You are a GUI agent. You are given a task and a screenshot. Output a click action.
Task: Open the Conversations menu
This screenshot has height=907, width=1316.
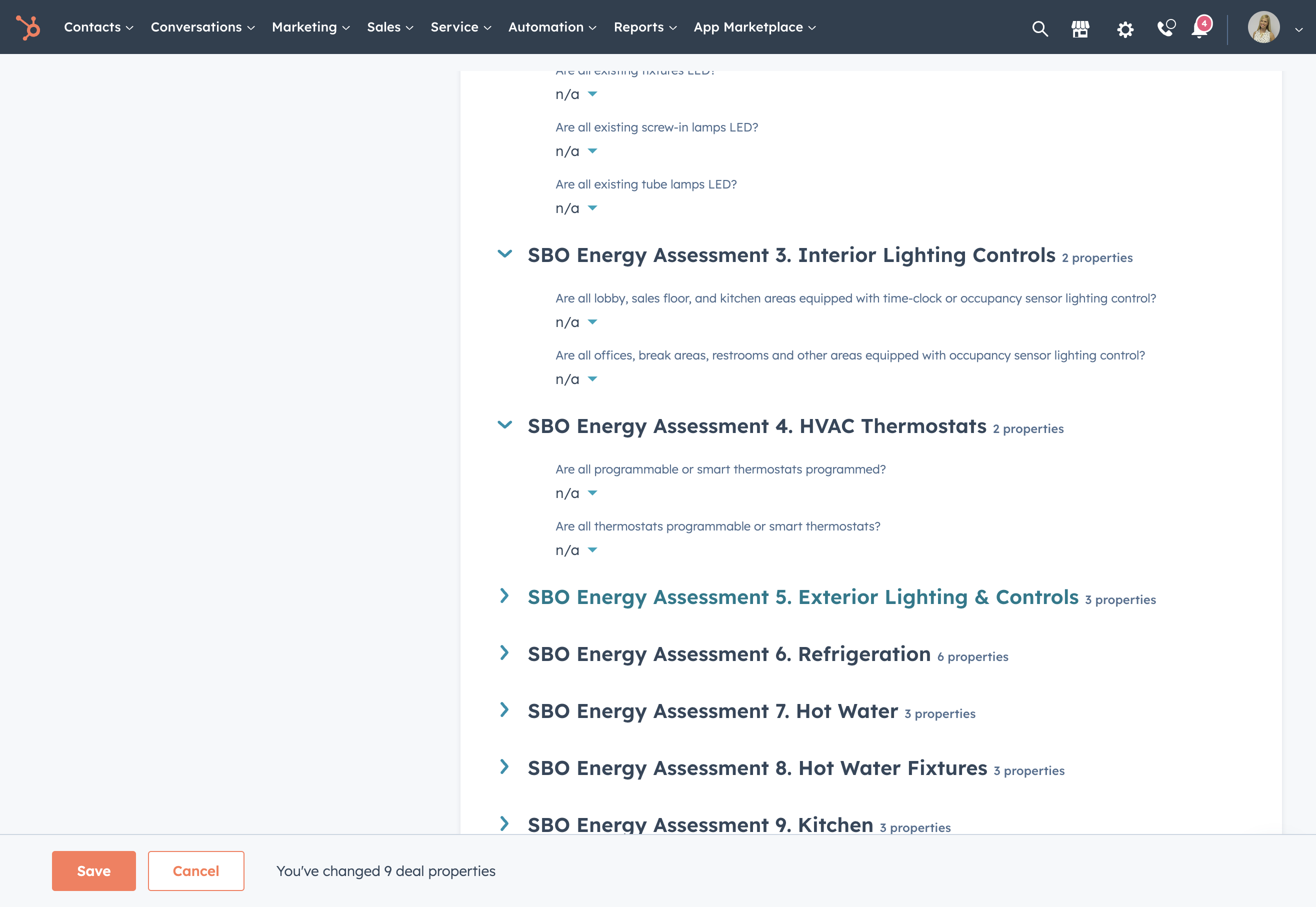202,27
